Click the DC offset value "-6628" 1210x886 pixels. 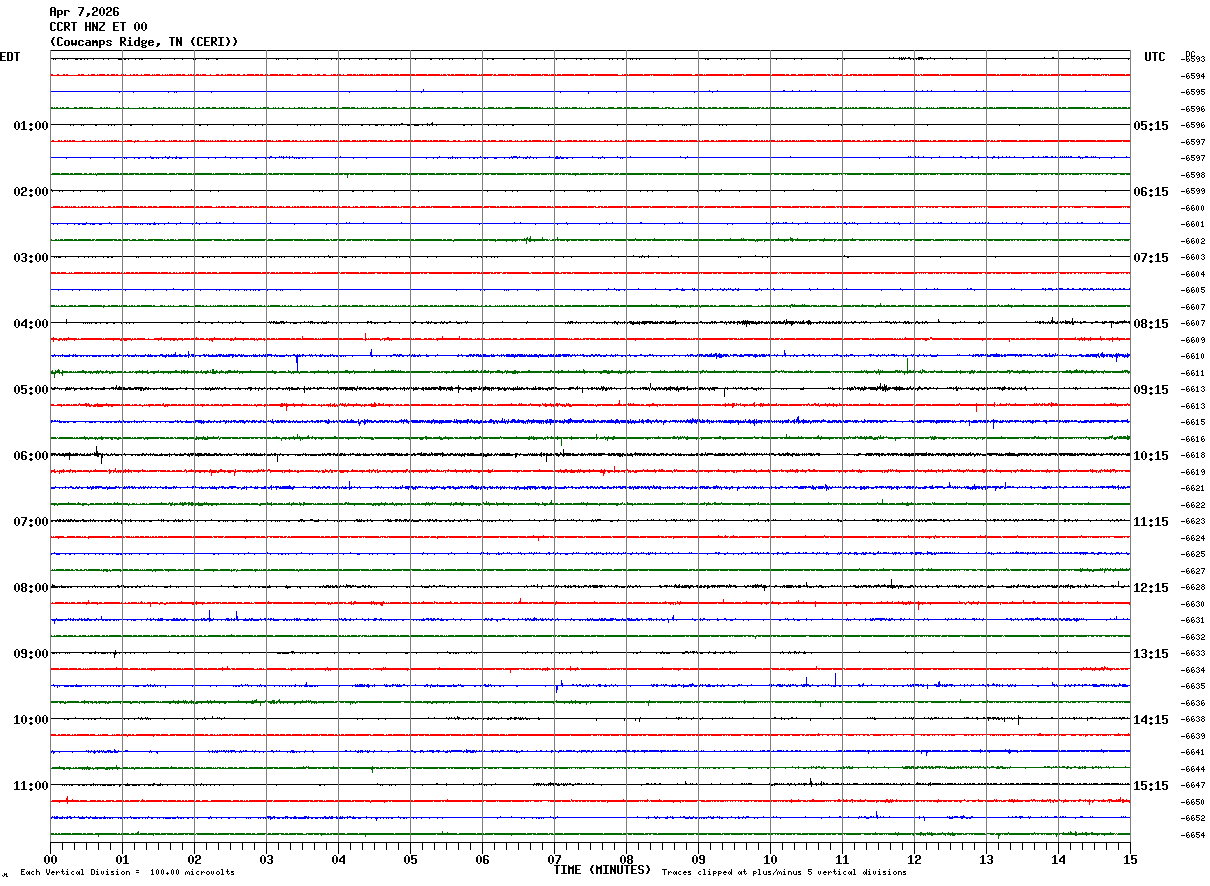coord(1193,587)
